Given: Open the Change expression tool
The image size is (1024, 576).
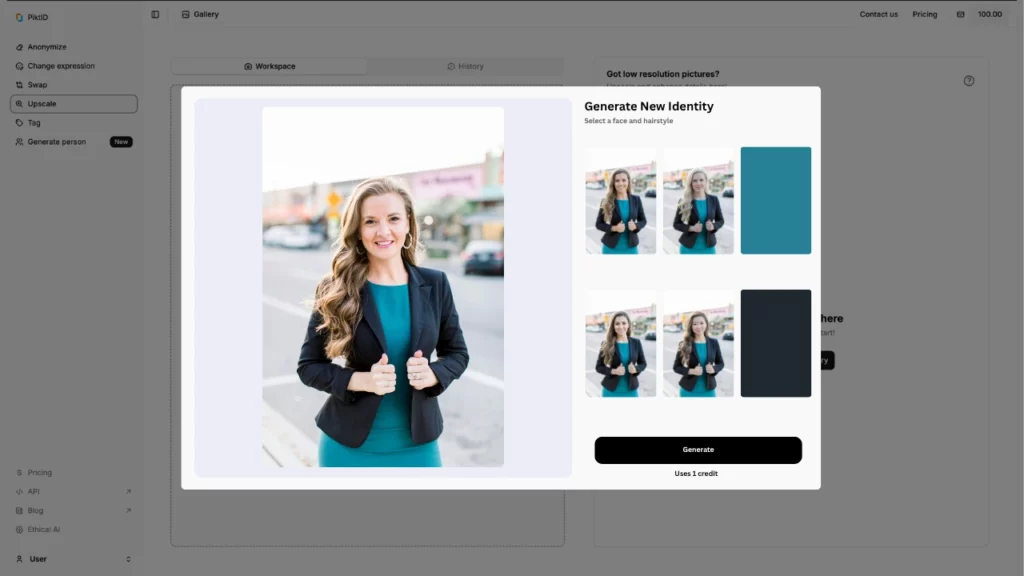Looking at the screenshot, I should pyautogui.click(x=61, y=65).
